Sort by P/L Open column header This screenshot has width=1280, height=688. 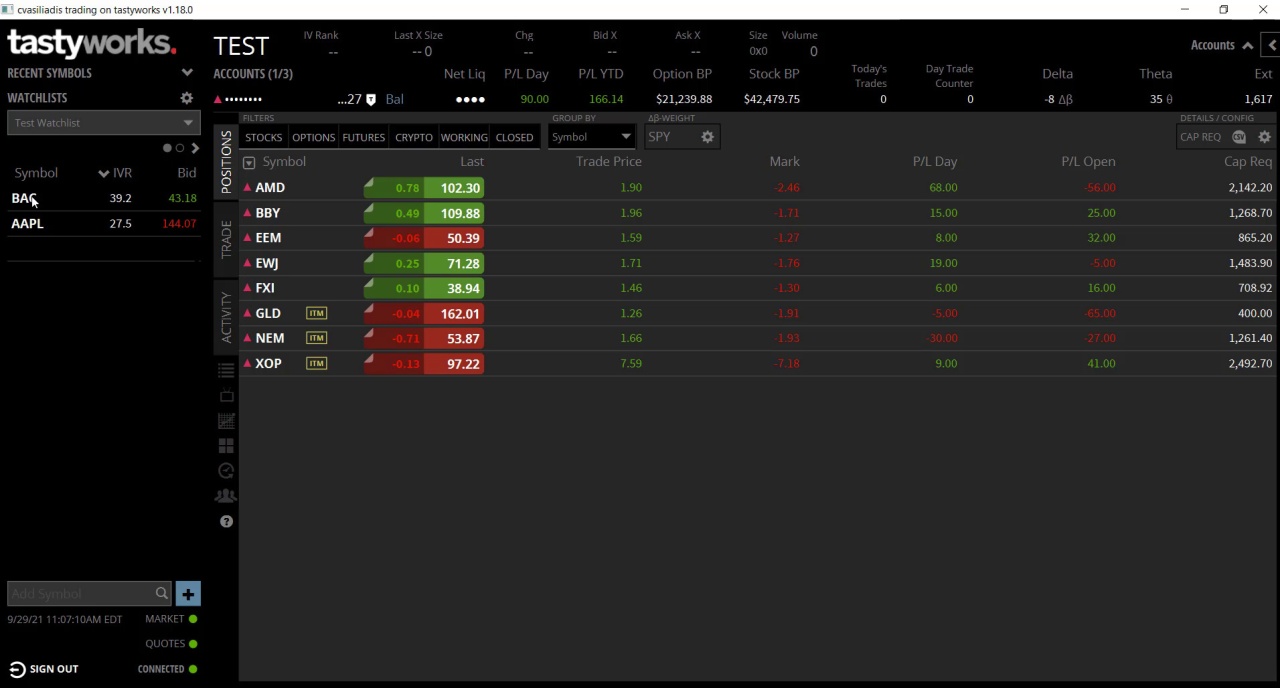[x=1088, y=161]
